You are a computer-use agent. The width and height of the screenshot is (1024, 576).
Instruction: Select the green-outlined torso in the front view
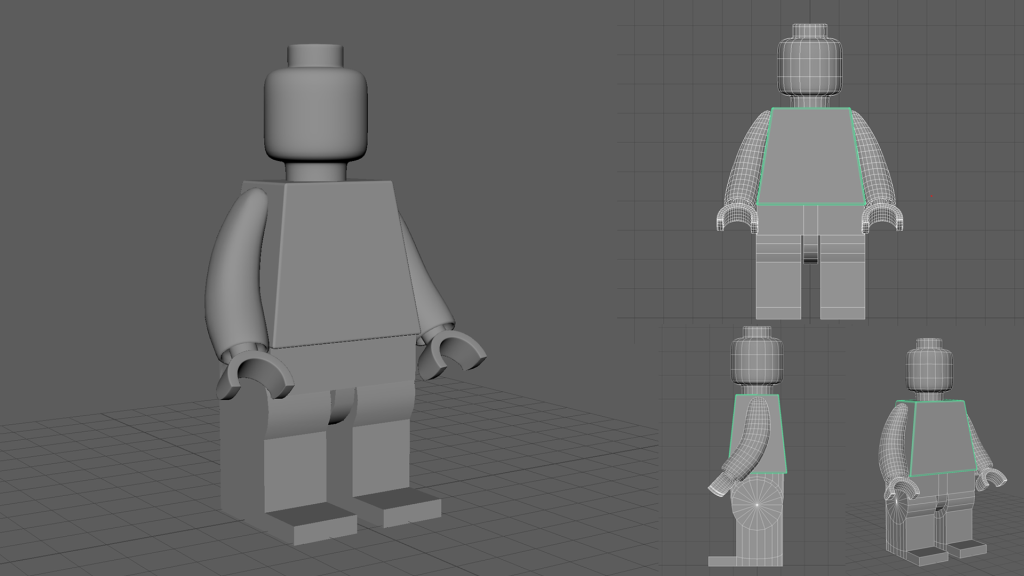(811, 157)
